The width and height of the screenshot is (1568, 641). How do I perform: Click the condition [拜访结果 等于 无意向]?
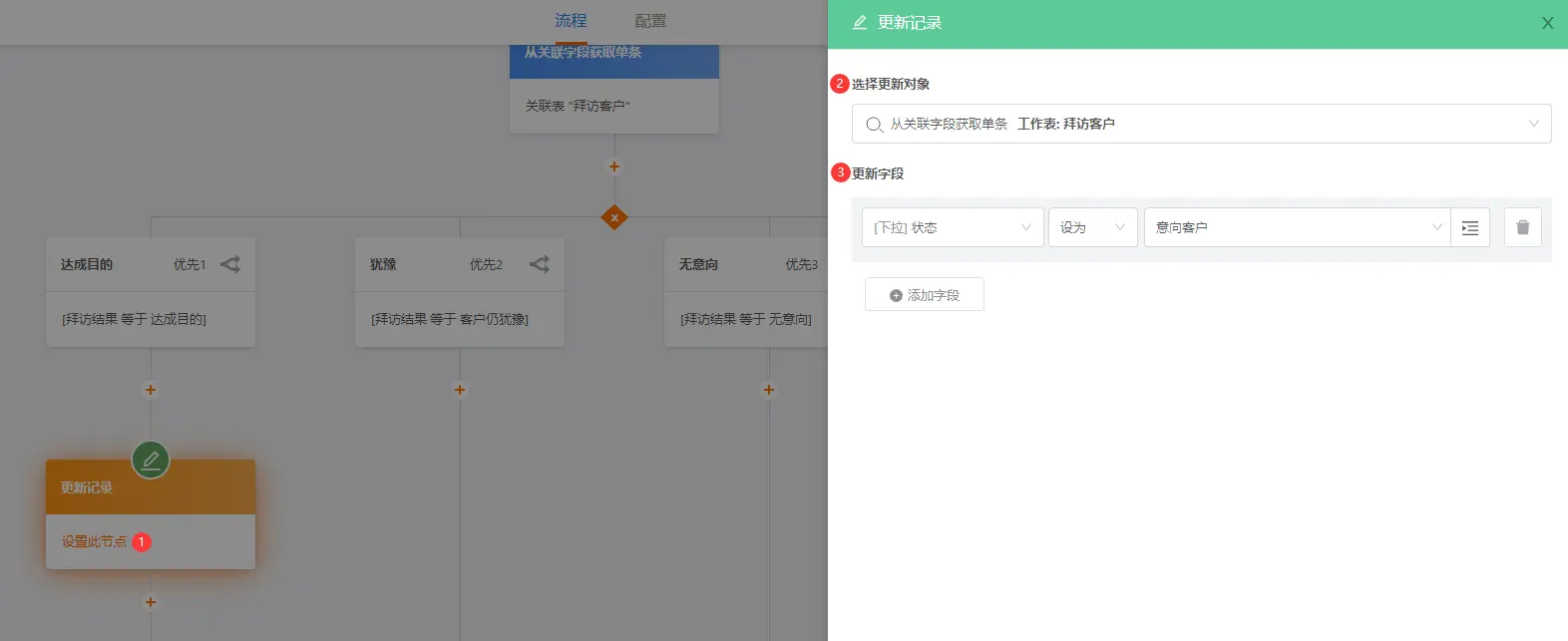click(745, 319)
